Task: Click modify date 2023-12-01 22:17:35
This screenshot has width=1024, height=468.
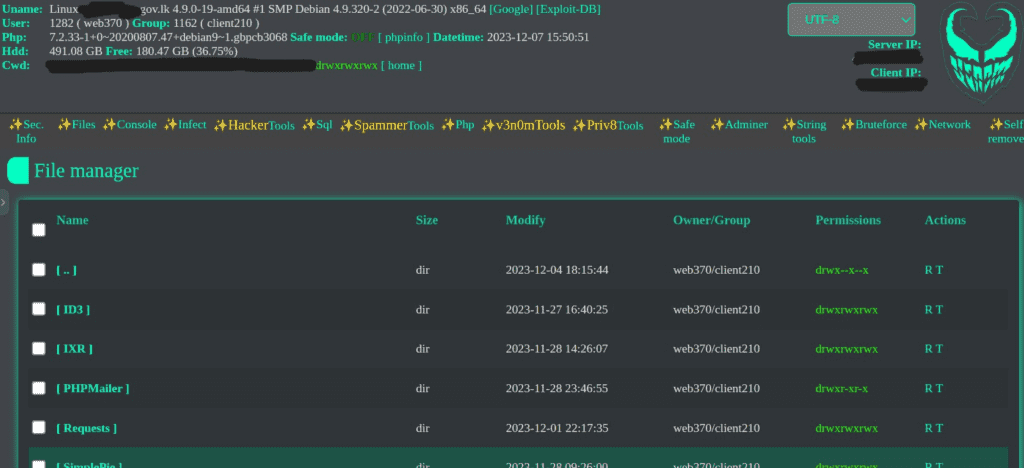Action: pos(556,428)
